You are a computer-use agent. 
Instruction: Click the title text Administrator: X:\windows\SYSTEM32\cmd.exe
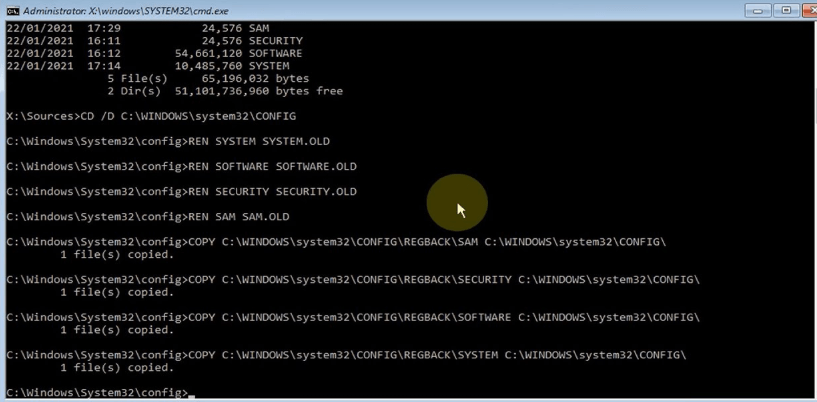[128, 11]
